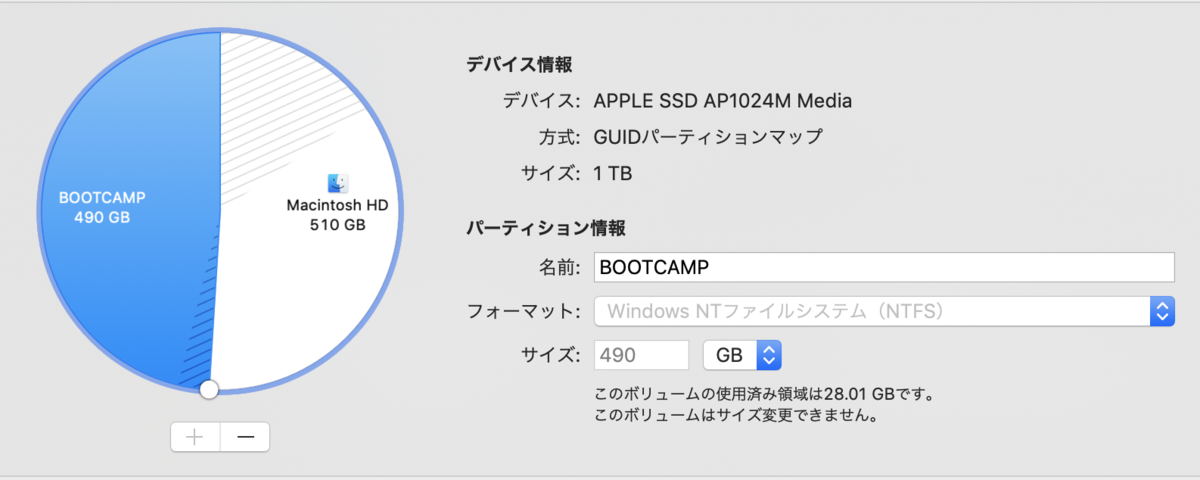The width and height of the screenshot is (1200, 480).
Task: Click the size field showing 490
Action: coord(641,355)
